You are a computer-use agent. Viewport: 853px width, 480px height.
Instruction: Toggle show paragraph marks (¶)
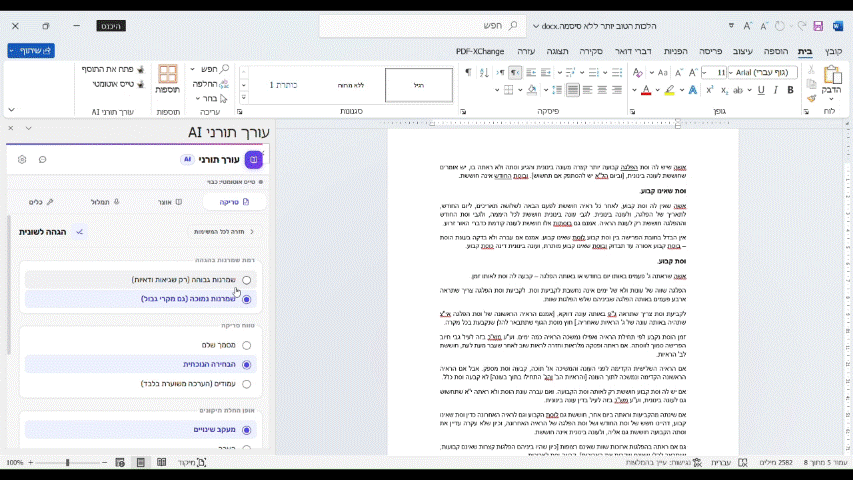468,72
